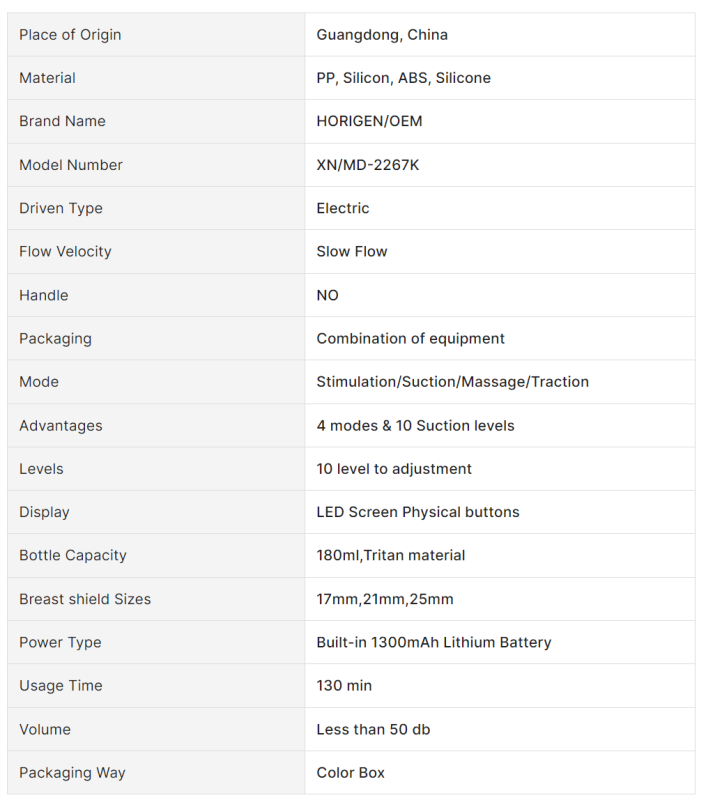Select the 'Color Box' value cell
Screen dimensions: 706x800
point(350,773)
